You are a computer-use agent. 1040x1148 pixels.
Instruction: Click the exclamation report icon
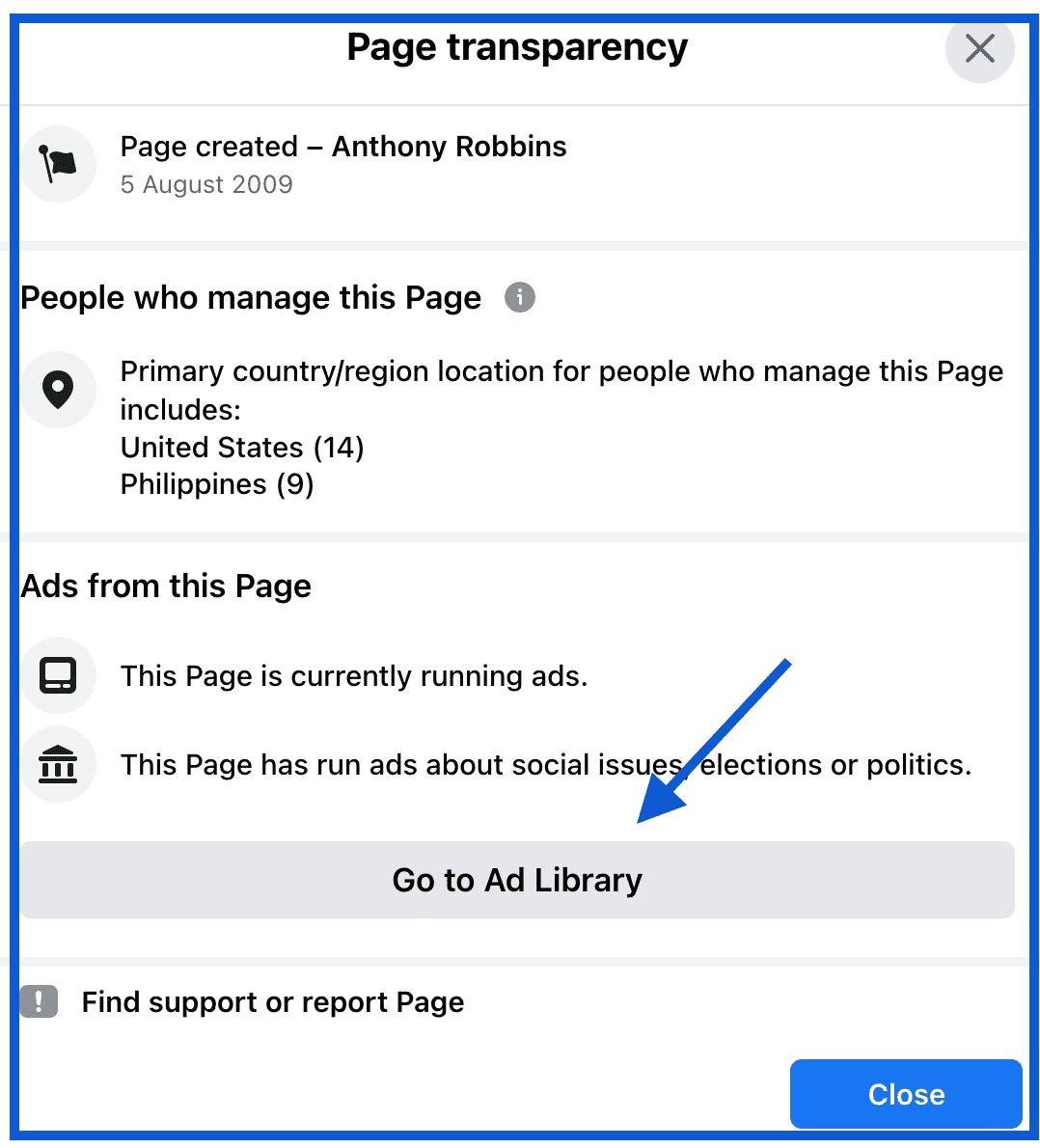coord(39,1001)
